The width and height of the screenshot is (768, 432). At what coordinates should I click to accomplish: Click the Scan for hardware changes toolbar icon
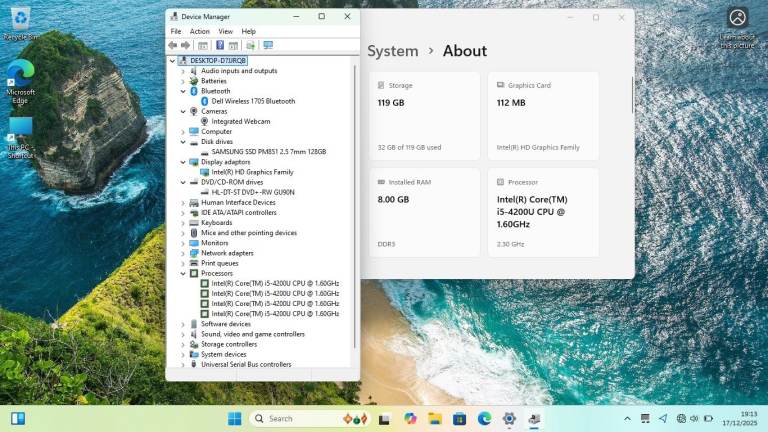click(x=267, y=45)
